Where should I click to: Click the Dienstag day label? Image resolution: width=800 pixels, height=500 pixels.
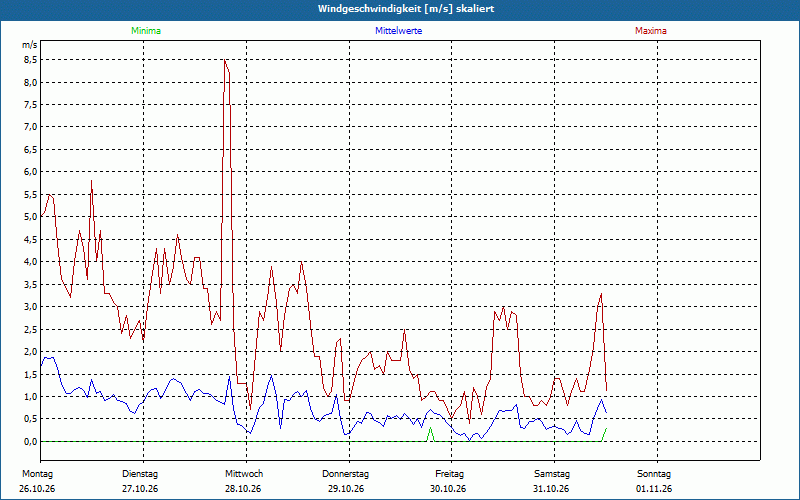point(140,474)
